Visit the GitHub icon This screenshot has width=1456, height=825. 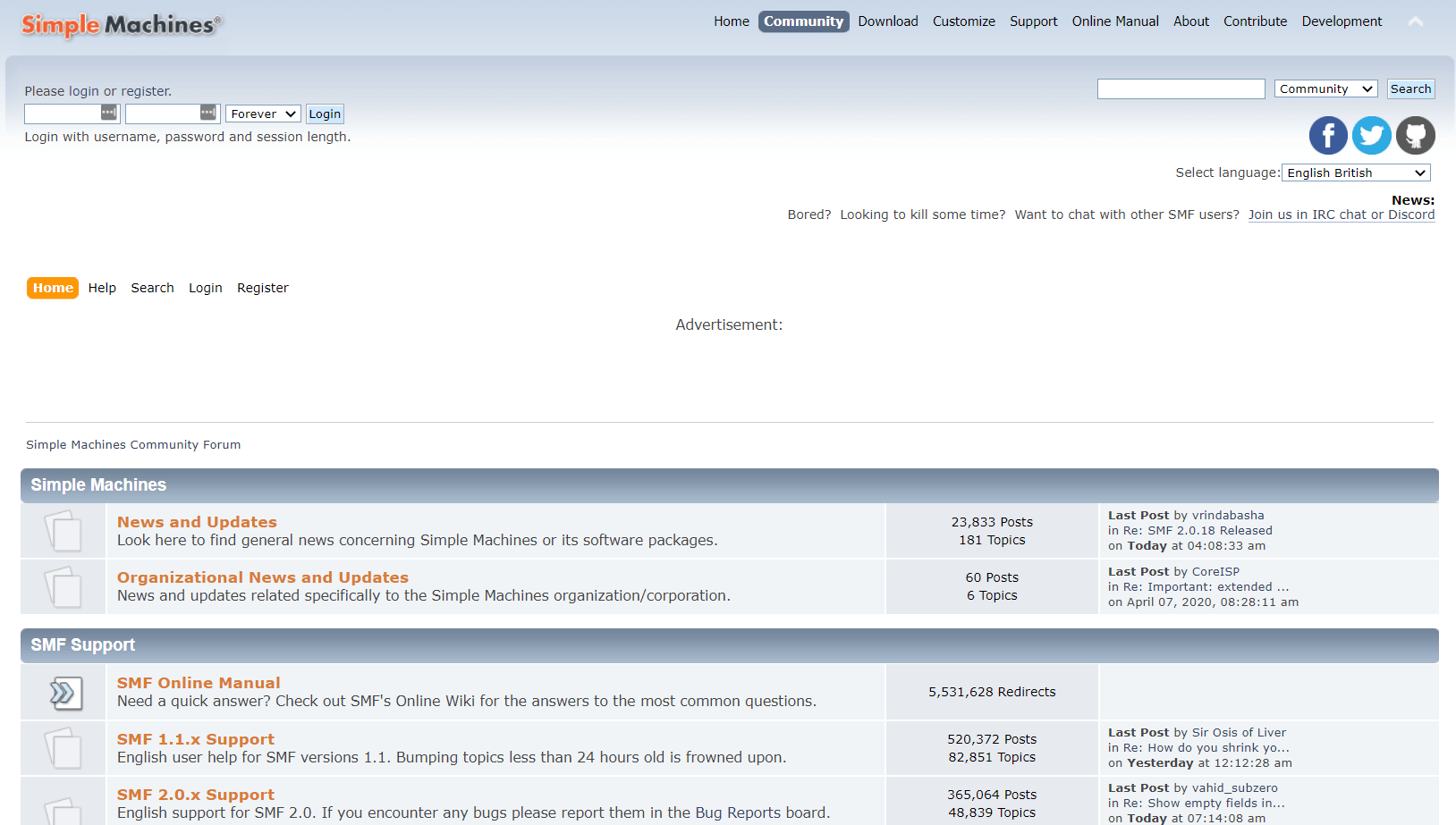(1416, 135)
